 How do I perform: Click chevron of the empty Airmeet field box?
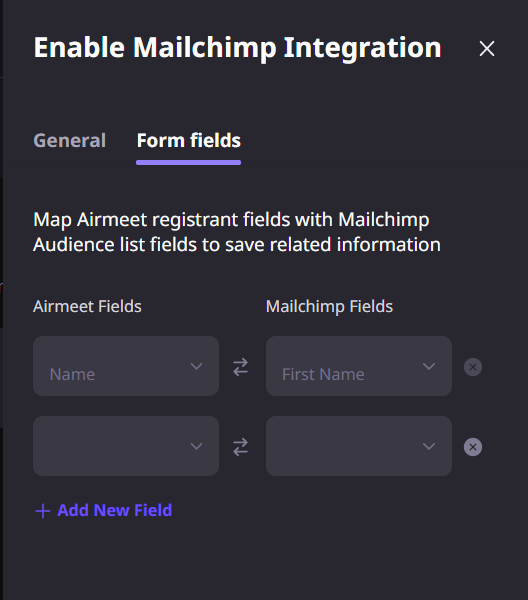pos(196,447)
